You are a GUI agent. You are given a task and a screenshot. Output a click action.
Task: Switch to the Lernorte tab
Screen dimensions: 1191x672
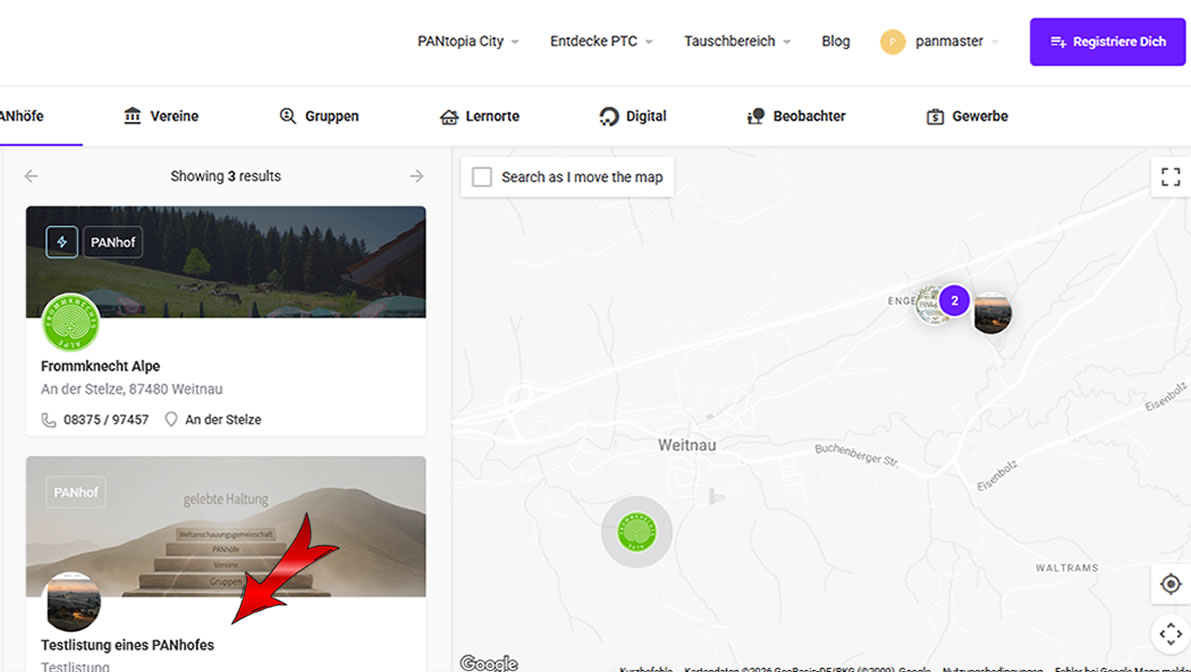pos(479,116)
